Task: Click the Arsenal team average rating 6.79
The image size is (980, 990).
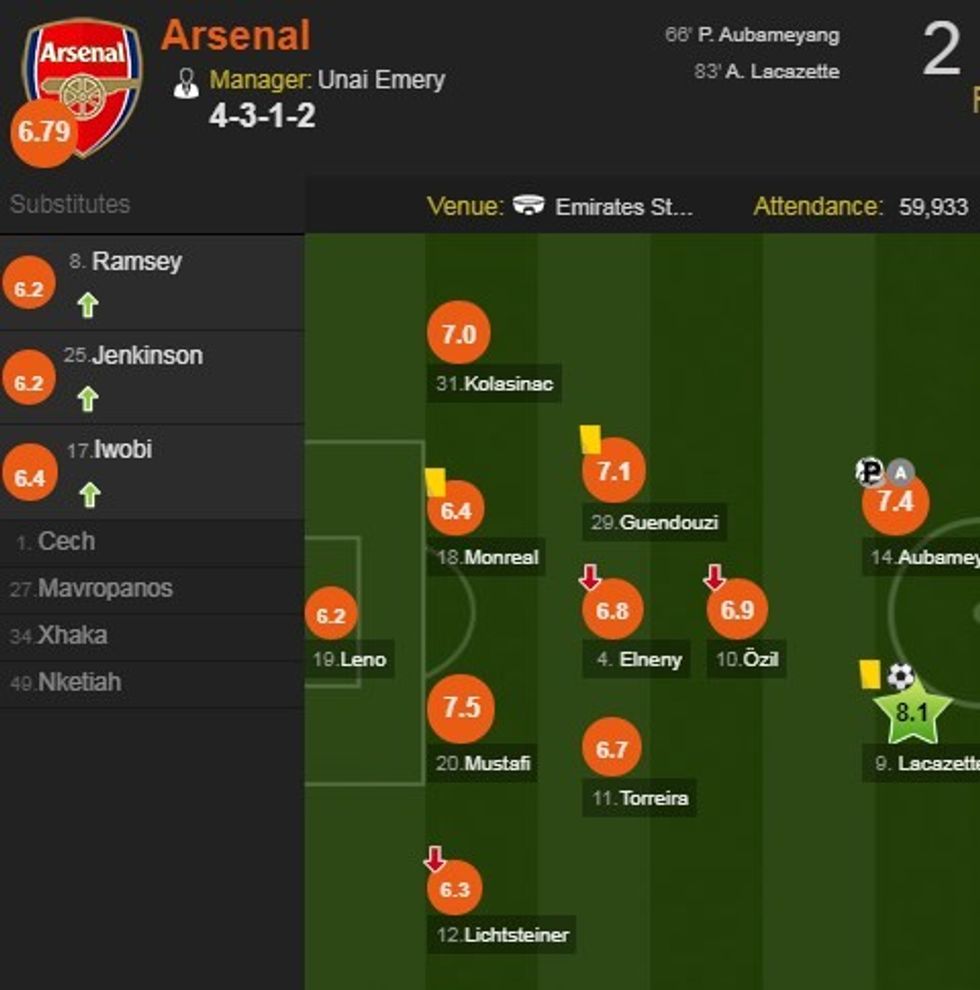Action: tap(43, 132)
